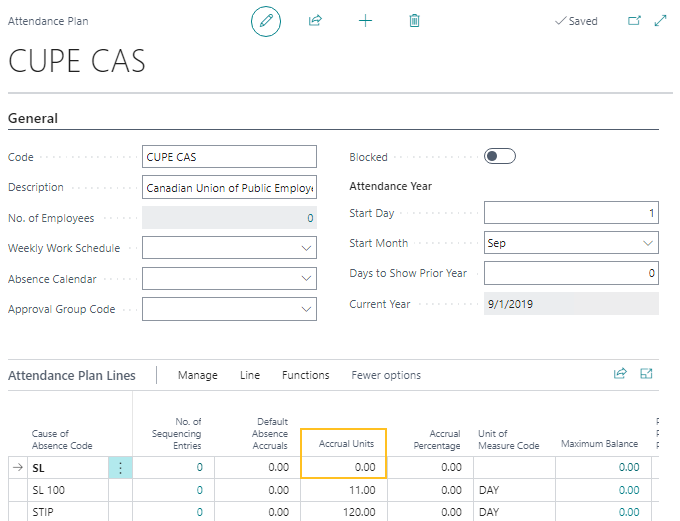Click the Current Year 9/1/2019 field

571,304
